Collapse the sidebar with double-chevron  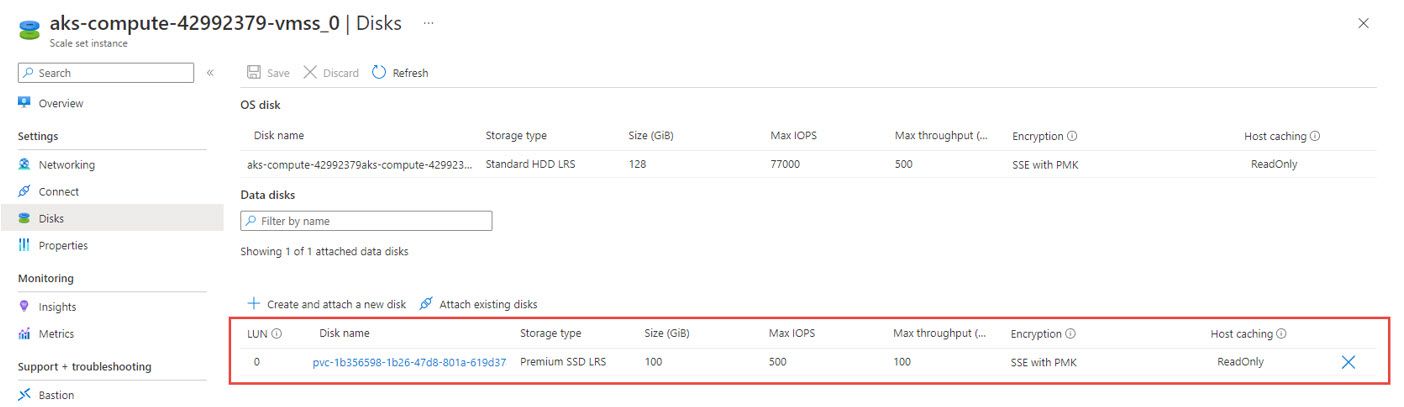coord(210,73)
